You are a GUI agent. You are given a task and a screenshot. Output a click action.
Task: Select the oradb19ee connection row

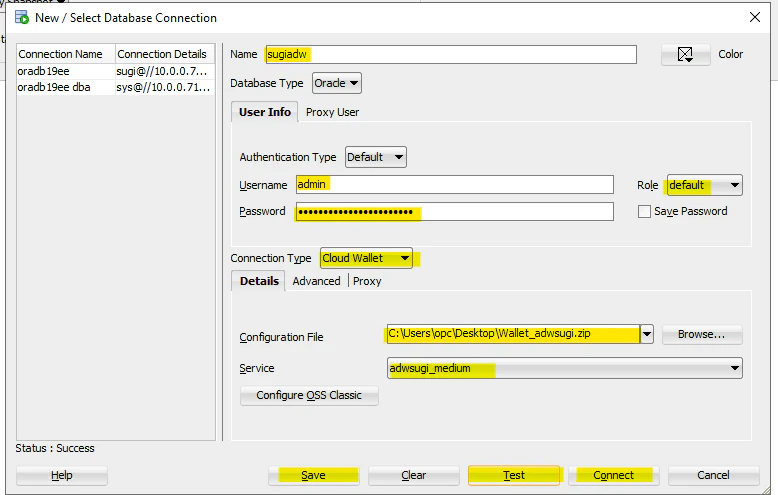(x=116, y=71)
